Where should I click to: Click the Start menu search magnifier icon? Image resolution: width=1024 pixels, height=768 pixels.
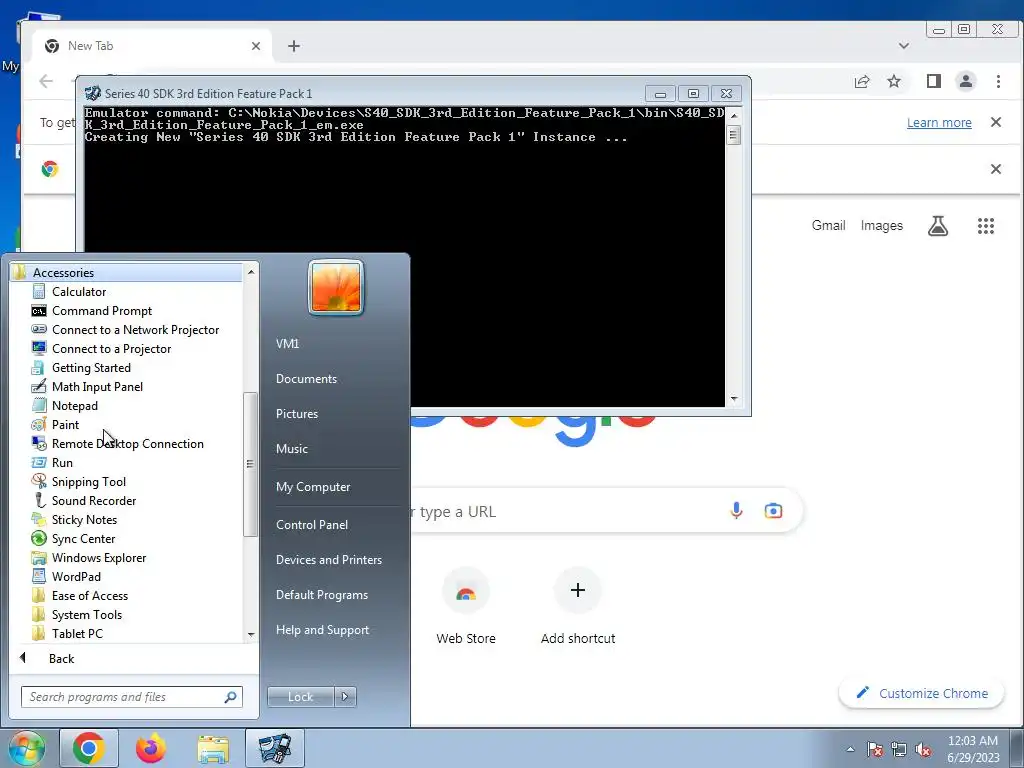(x=231, y=697)
